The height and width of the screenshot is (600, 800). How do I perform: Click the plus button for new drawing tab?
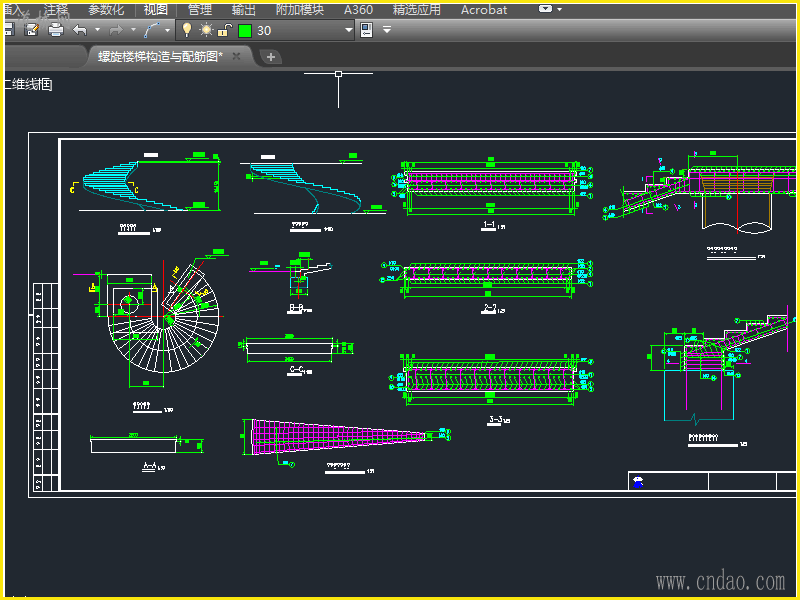click(270, 57)
